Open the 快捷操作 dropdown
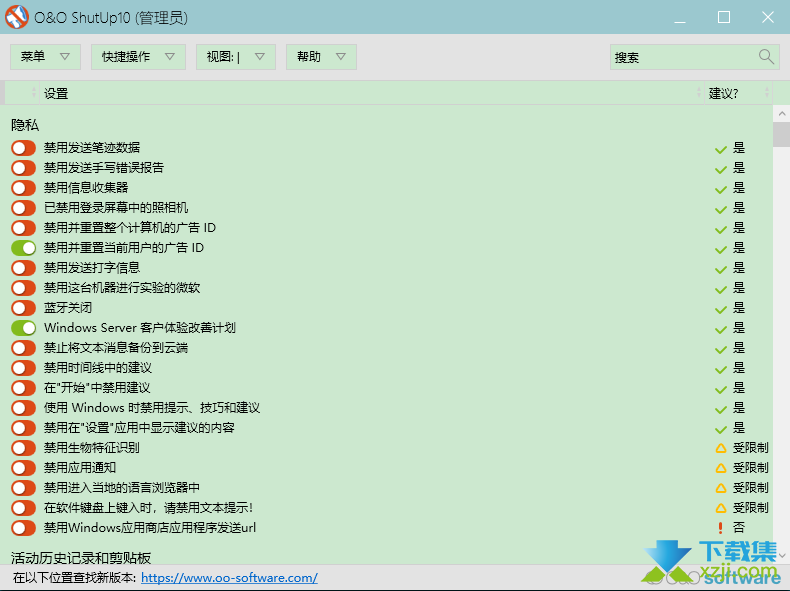790x591 pixels. [138, 56]
